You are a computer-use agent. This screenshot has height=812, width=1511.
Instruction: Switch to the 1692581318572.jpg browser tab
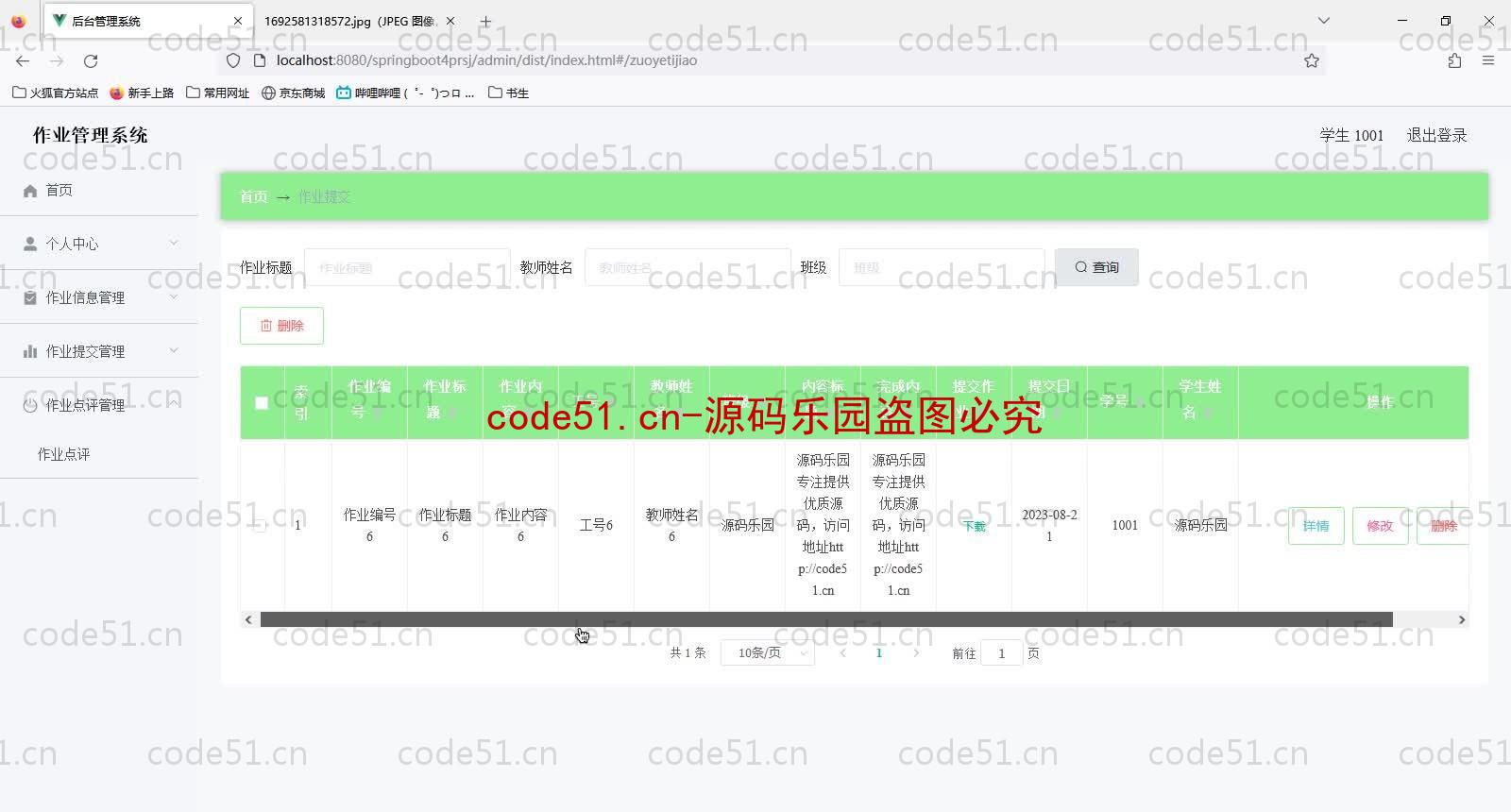359,21
